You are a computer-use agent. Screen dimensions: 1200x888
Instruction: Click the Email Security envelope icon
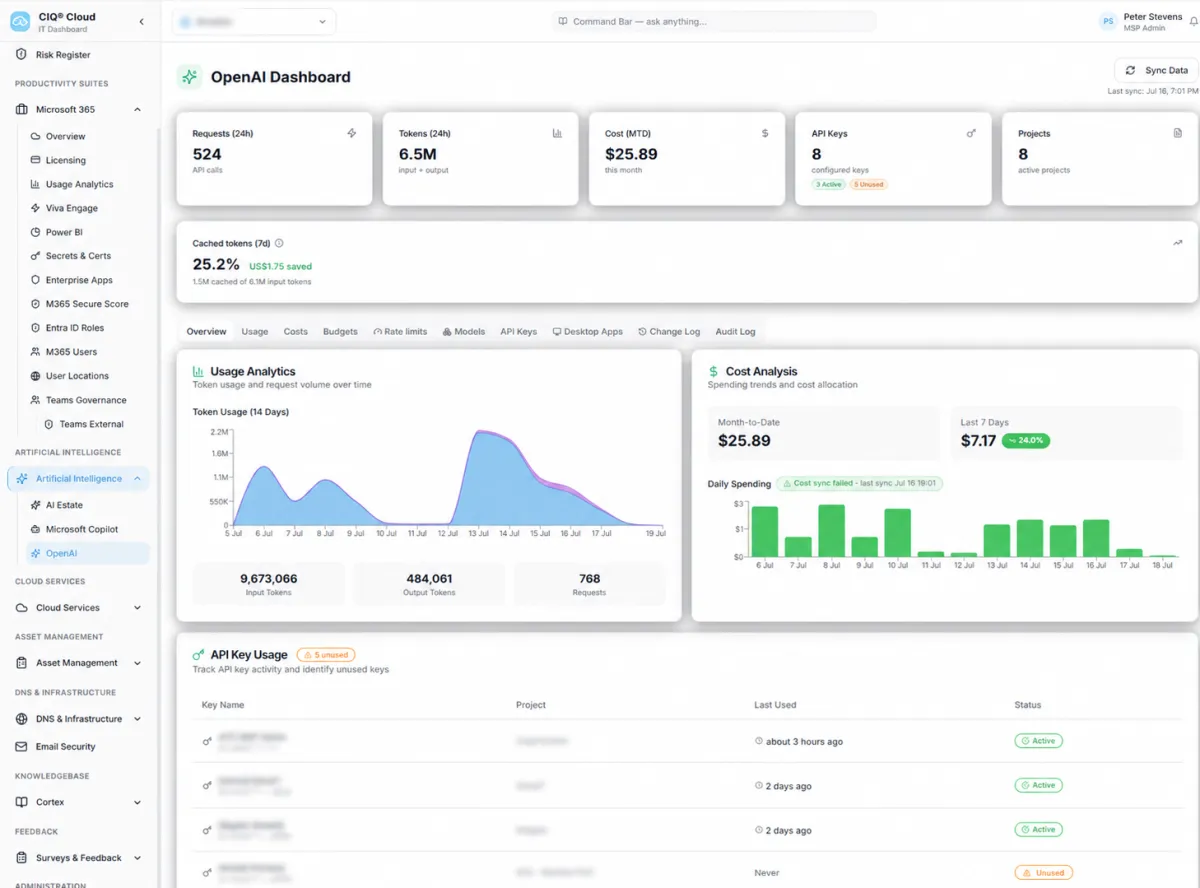(x=22, y=746)
